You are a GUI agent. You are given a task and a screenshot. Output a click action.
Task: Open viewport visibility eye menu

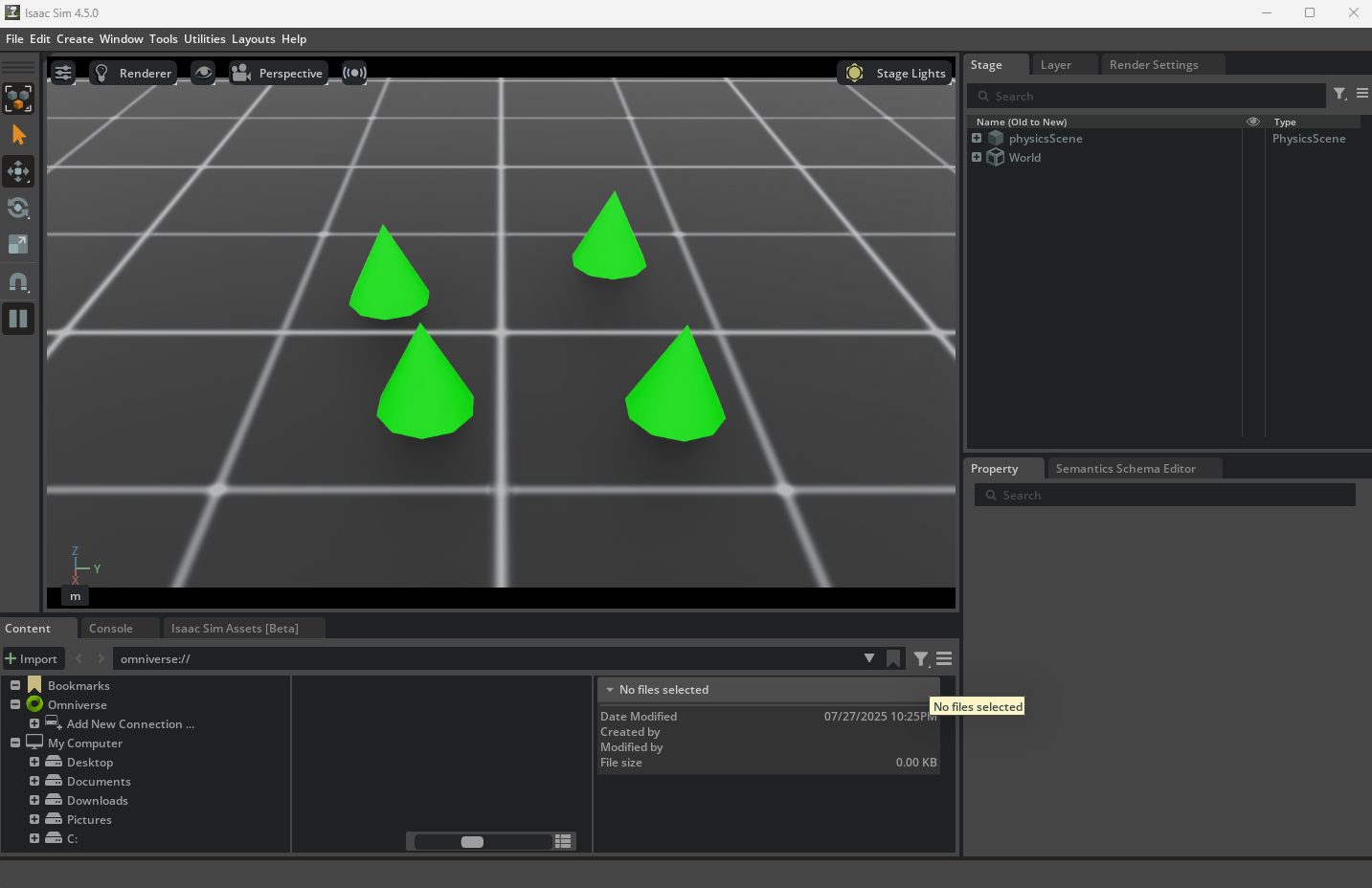(x=203, y=73)
